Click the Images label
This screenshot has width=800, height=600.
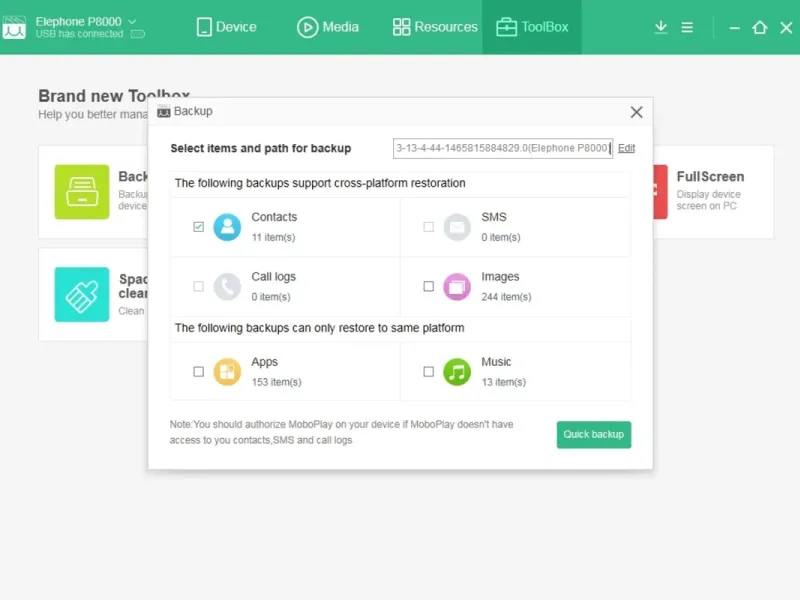coord(500,277)
